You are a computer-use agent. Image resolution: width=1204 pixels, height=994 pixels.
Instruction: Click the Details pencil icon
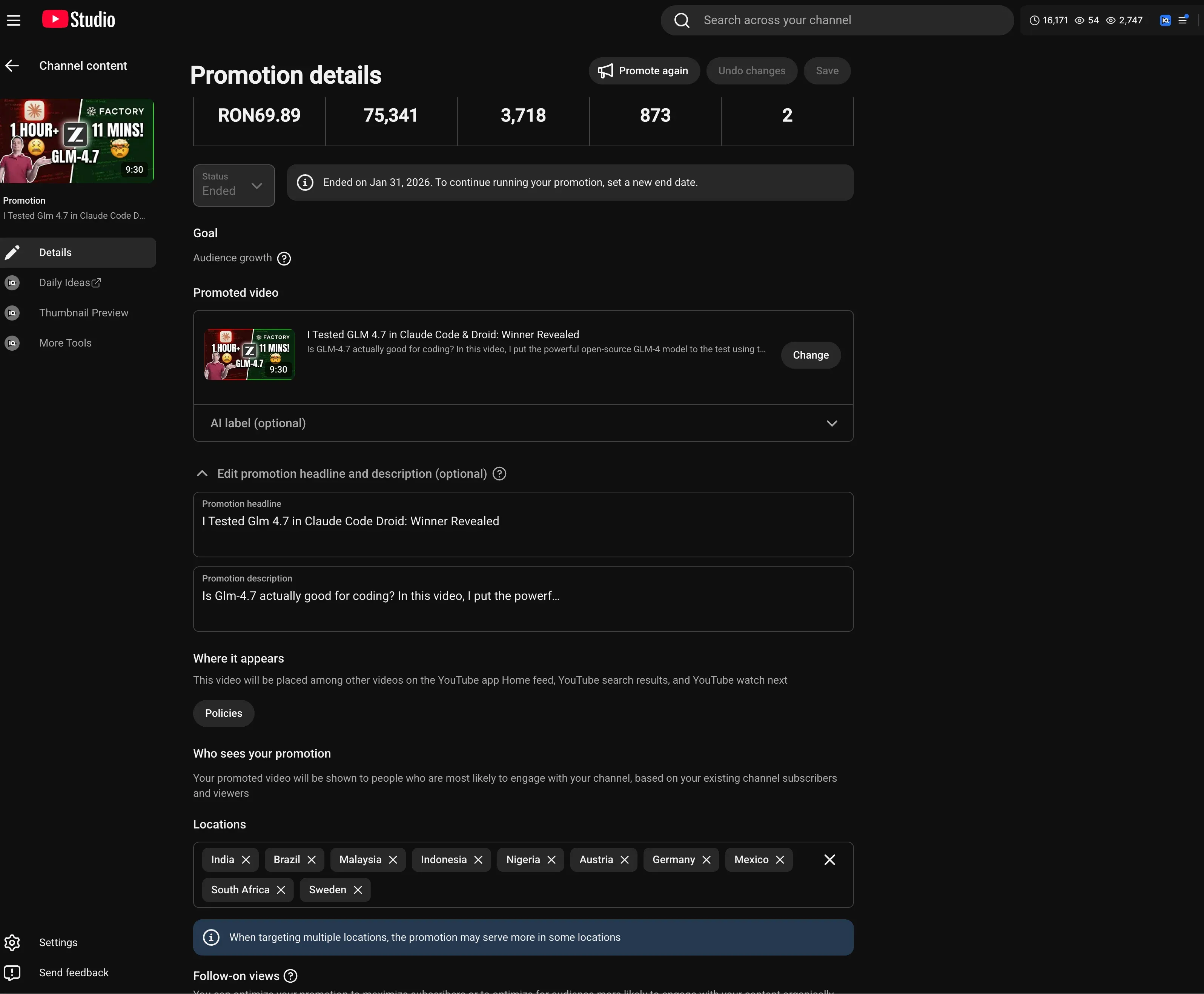click(x=12, y=253)
